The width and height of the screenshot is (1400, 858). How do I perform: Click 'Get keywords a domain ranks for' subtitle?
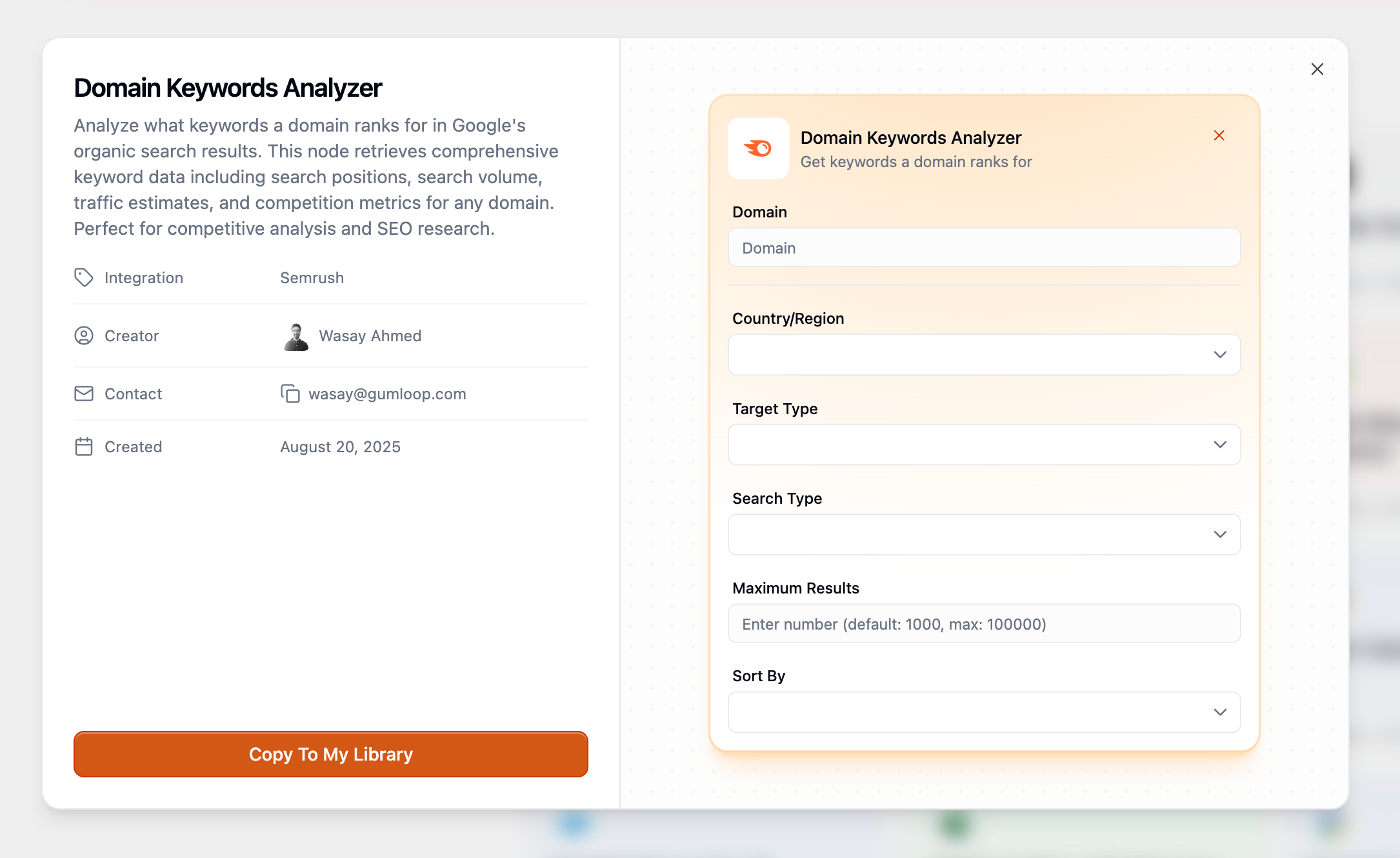(916, 162)
